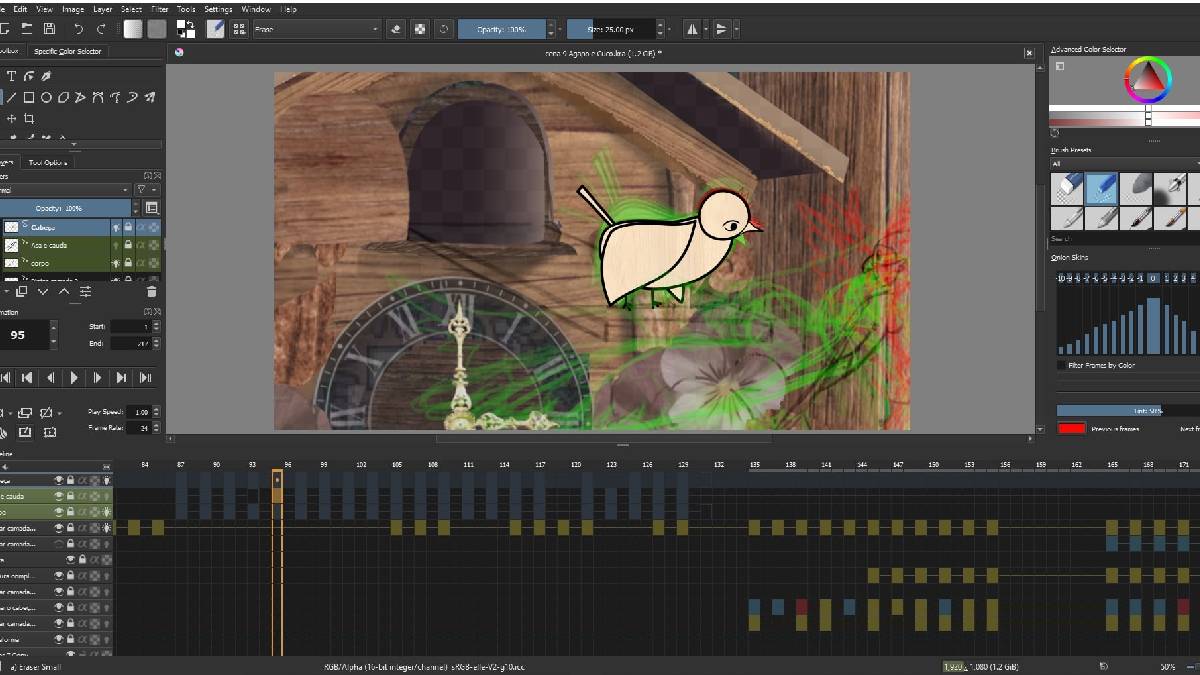Enable horizontal mirror tool icon

coord(691,29)
